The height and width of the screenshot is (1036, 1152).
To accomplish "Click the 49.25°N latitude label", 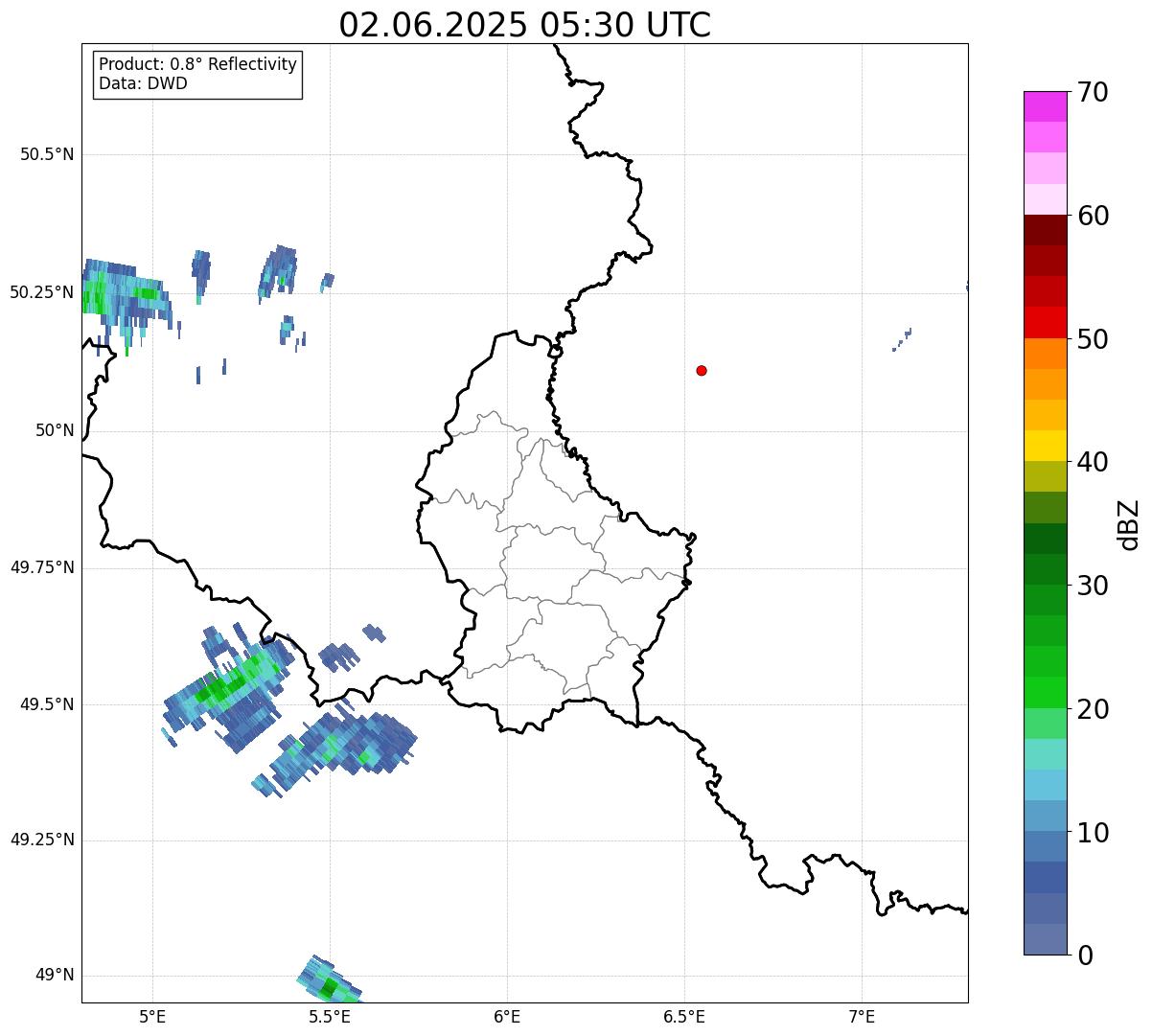I will click(x=41, y=840).
